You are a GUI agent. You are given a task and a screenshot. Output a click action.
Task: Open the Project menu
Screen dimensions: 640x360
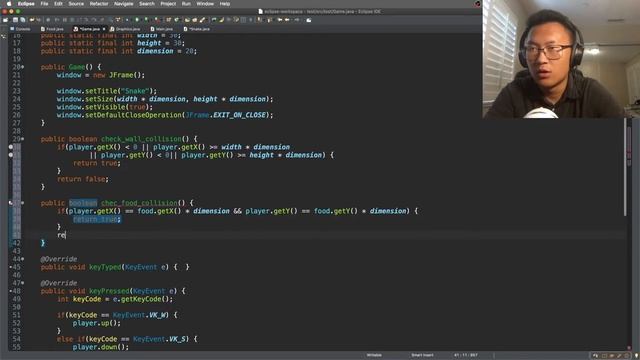[168, 4]
